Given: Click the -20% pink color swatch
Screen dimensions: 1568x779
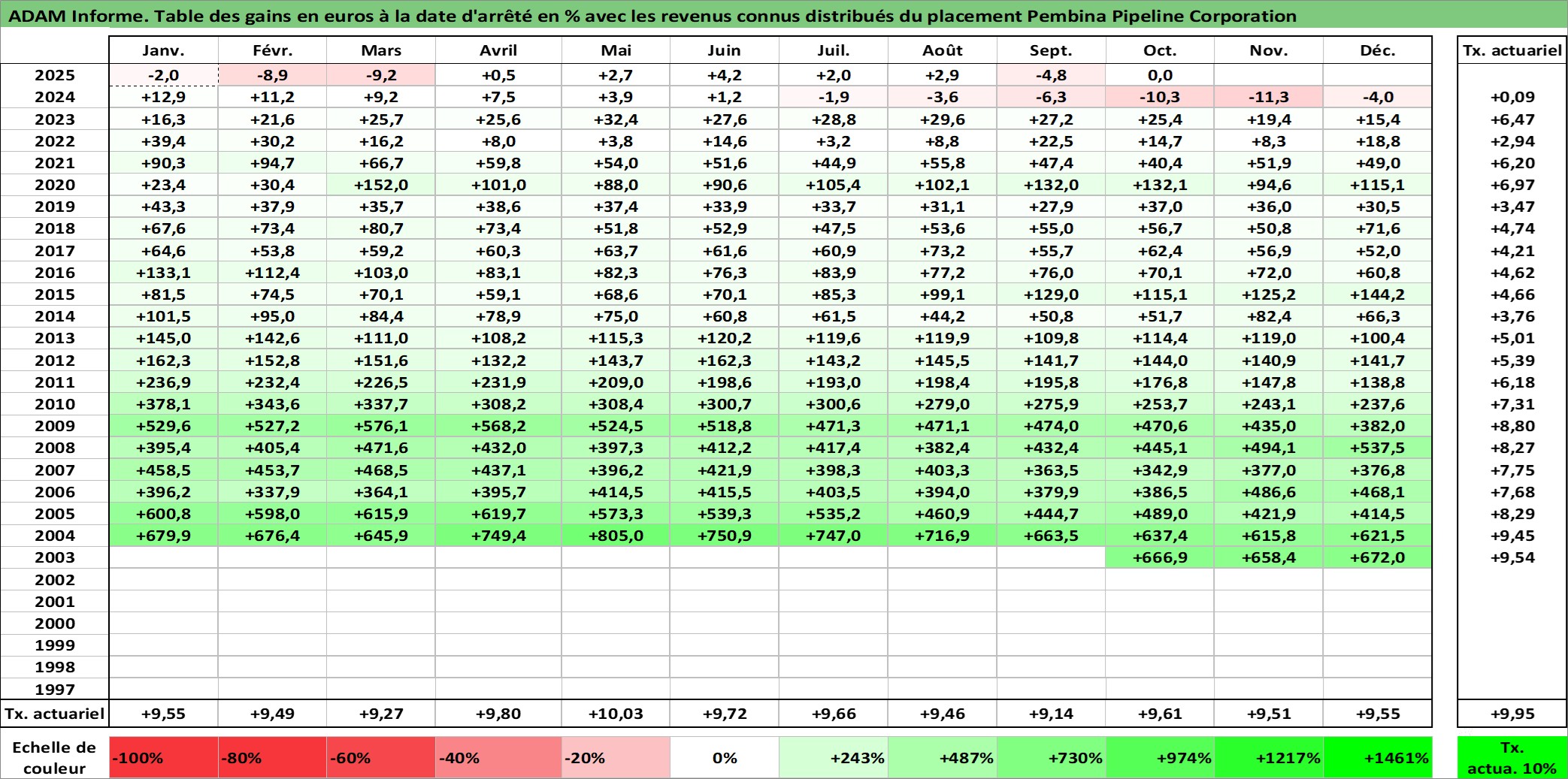Looking at the screenshot, I should click(616, 757).
